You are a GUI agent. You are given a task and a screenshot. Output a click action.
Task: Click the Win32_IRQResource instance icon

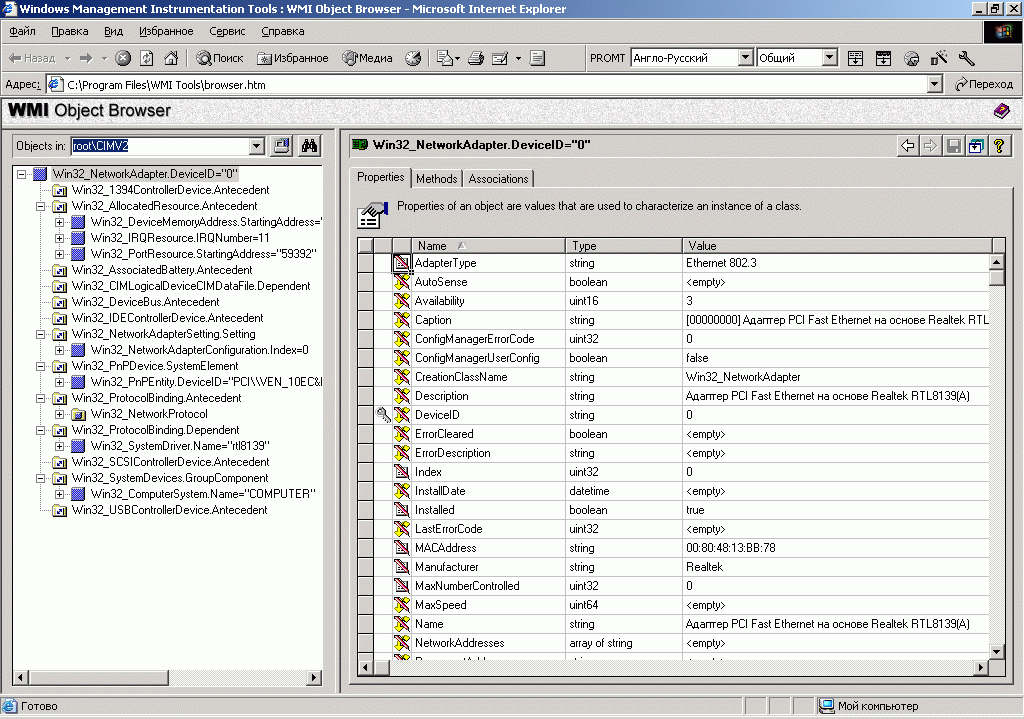[x=78, y=238]
